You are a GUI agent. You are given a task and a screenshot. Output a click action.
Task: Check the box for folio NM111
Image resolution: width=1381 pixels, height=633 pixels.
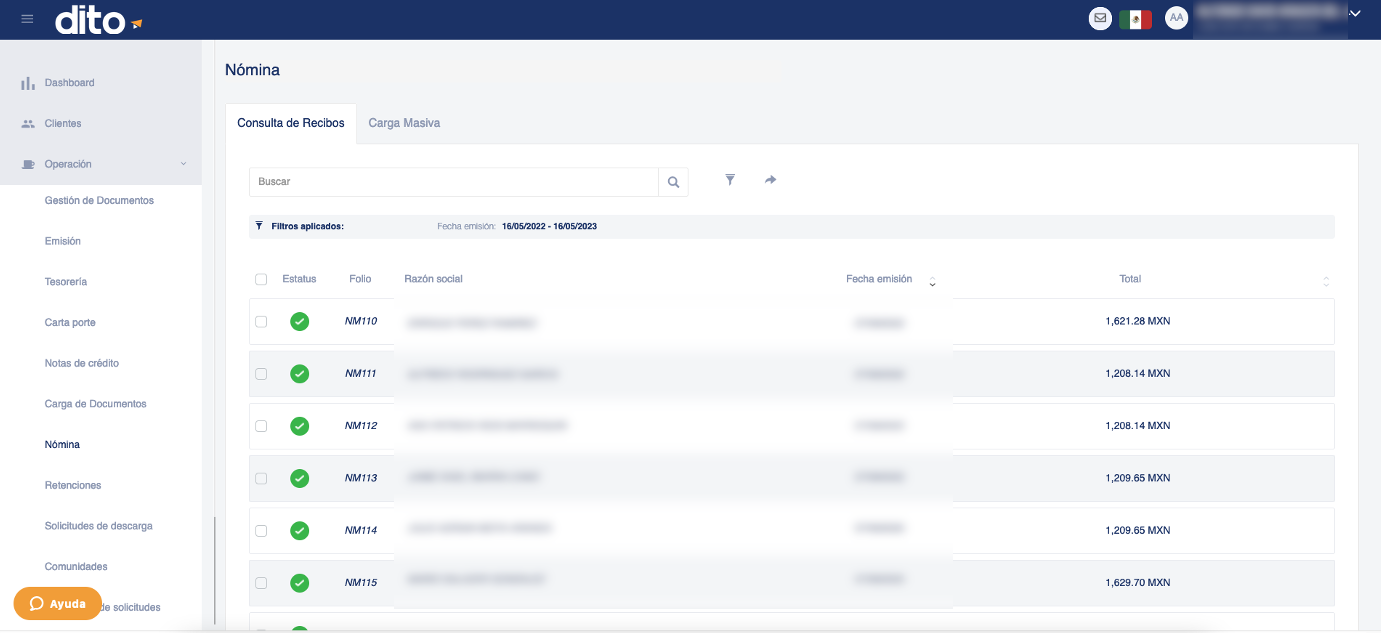pos(261,374)
